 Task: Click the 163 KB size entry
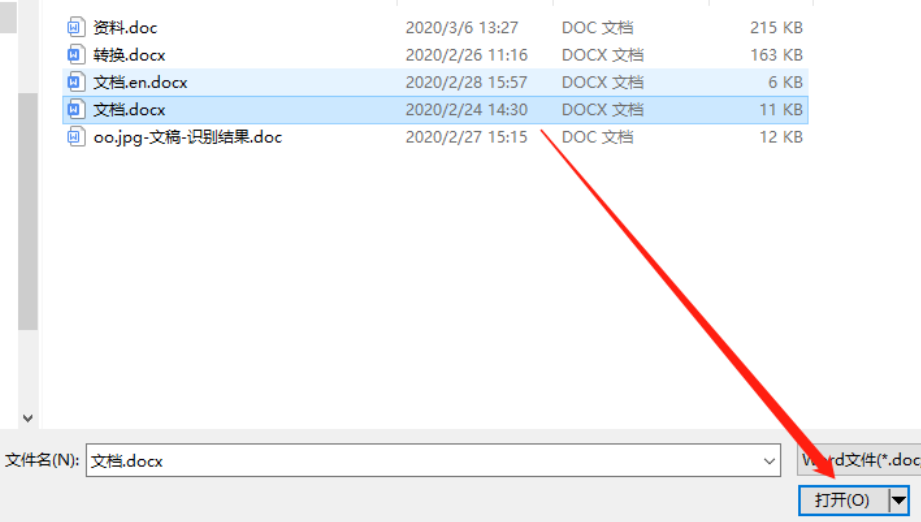coord(777,55)
